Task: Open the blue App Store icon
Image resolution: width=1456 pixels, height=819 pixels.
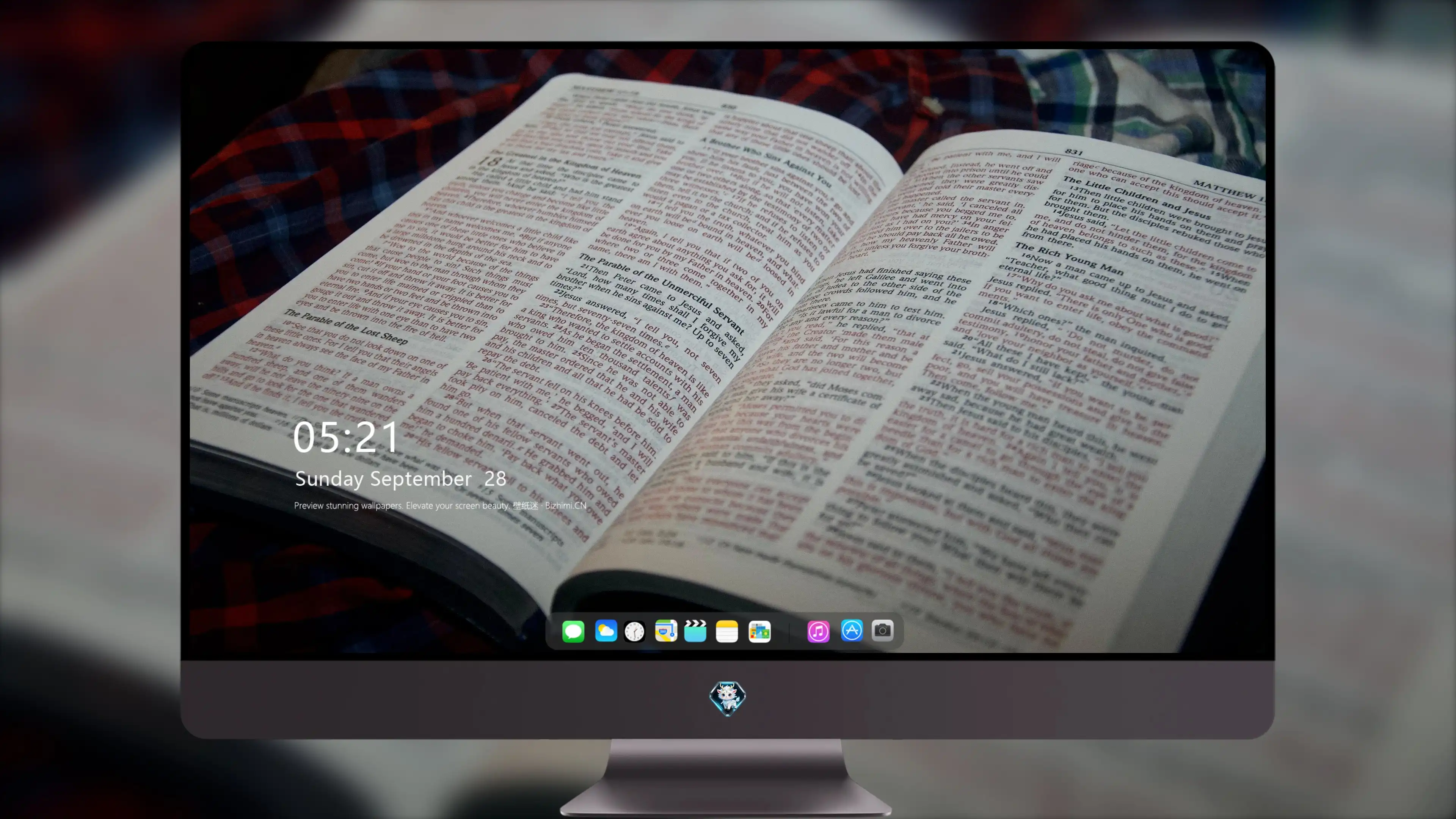Action: click(852, 631)
